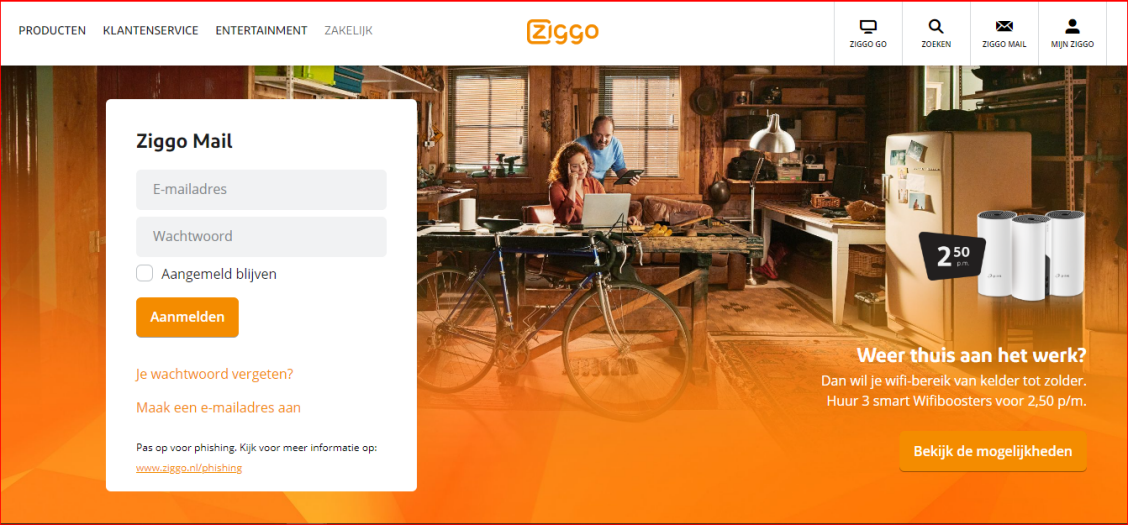Click the orange Aanmelden button
This screenshot has height=525, width=1128.
pos(187,317)
